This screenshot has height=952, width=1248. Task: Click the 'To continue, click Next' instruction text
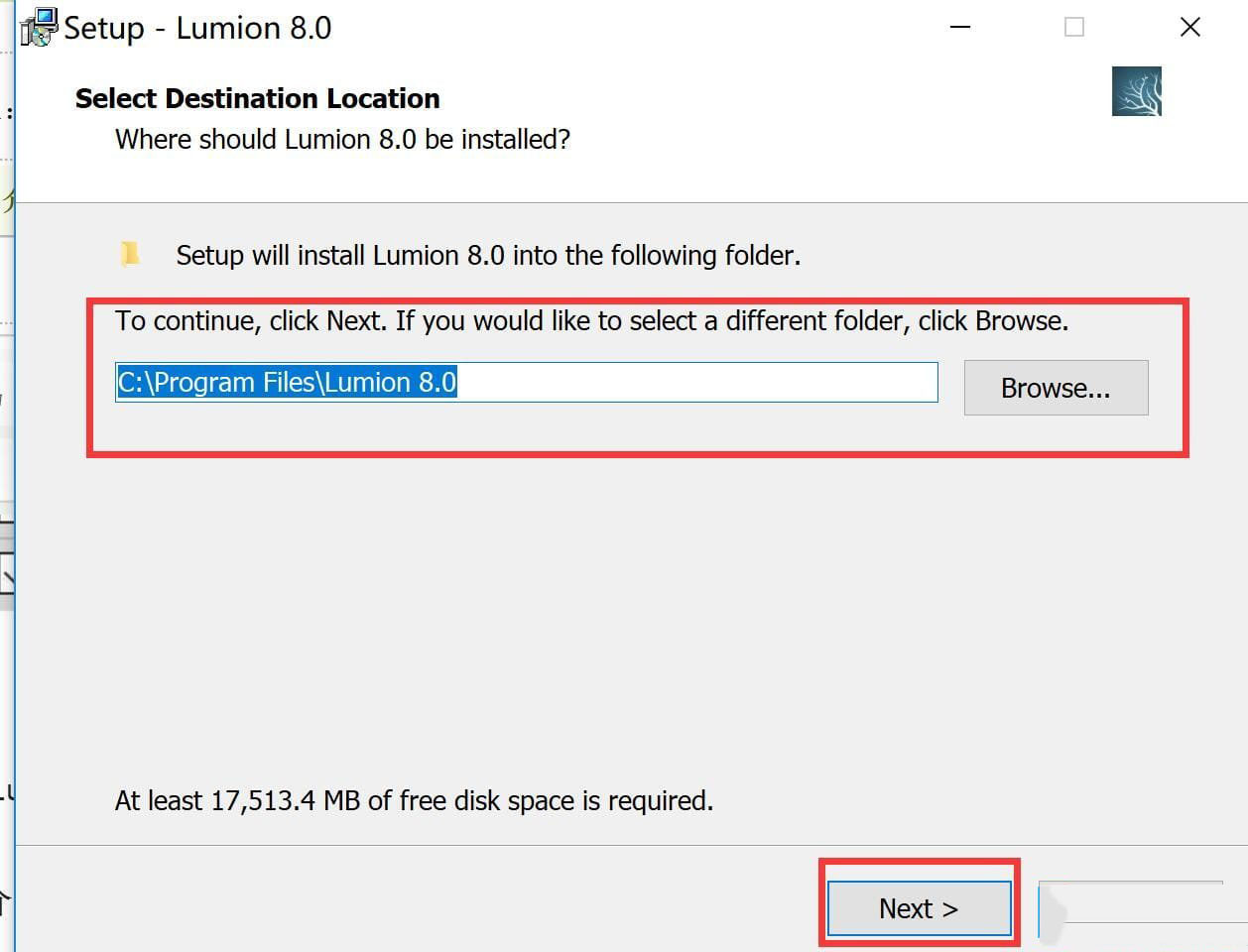click(590, 320)
